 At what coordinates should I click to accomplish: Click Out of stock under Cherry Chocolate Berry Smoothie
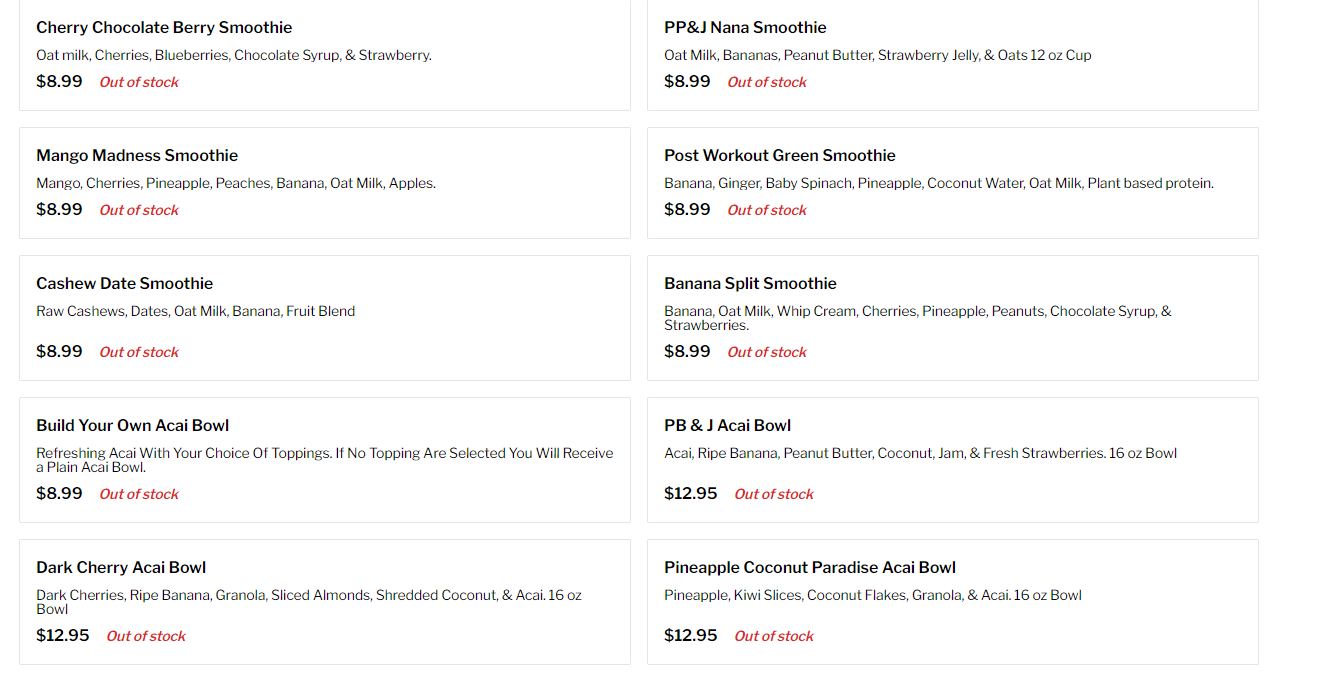139,83
